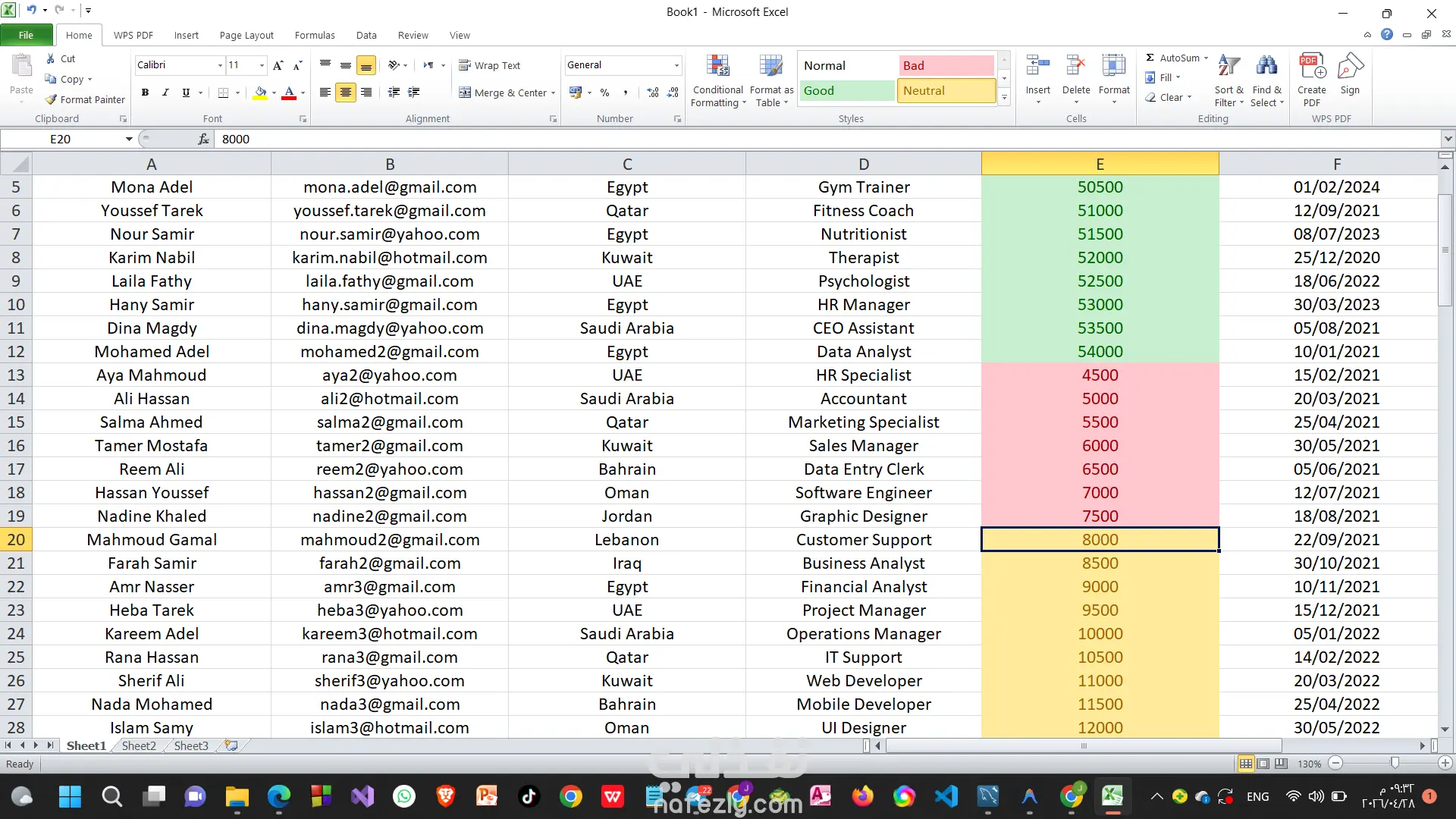Apply the red font color button
1456x819 pixels.
289,93
